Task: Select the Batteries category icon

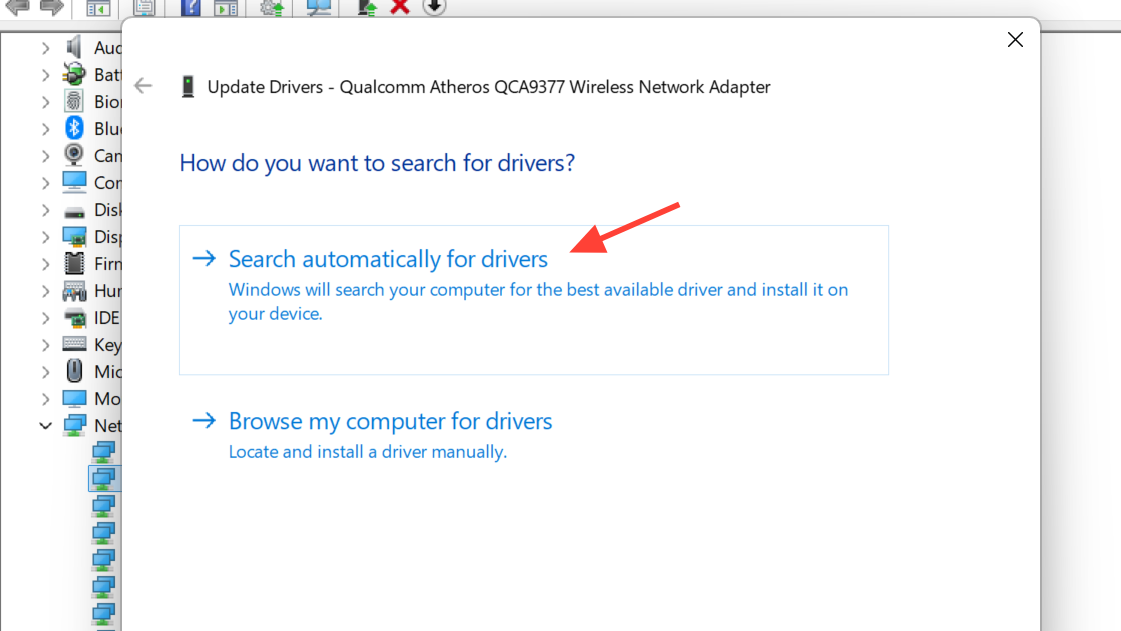Action: coord(74,74)
